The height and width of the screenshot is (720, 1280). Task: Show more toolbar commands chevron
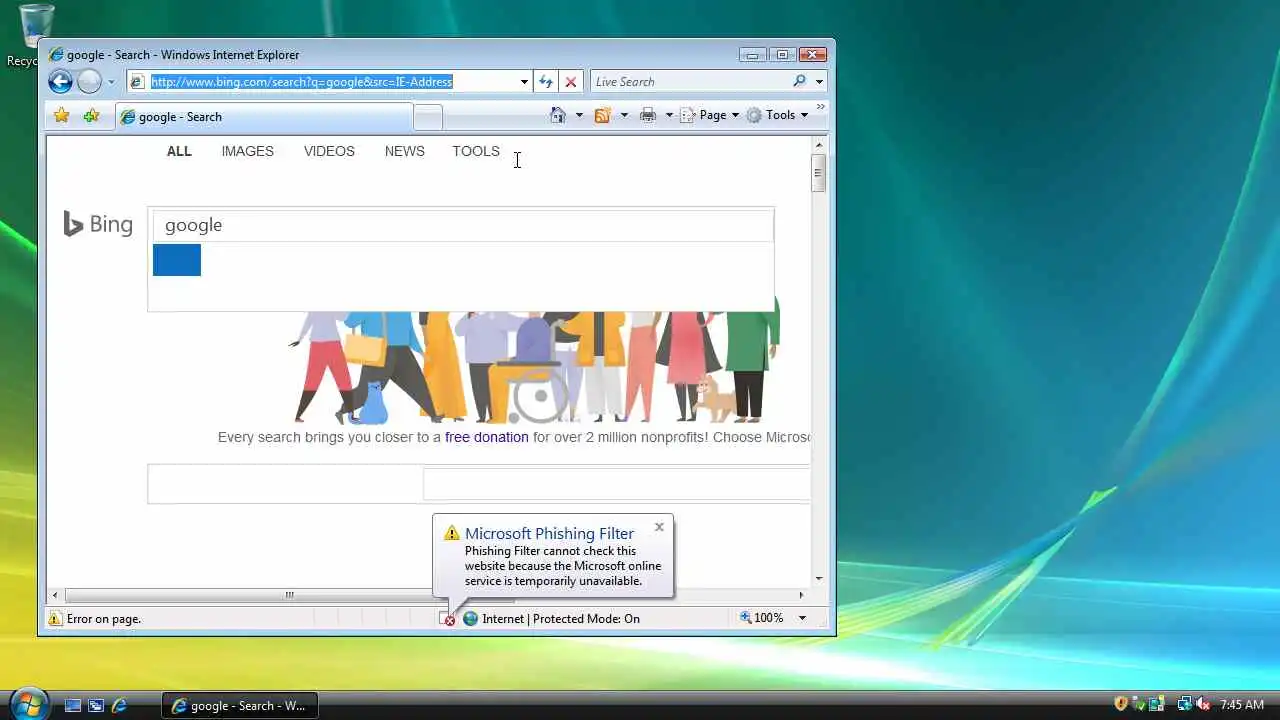click(821, 107)
